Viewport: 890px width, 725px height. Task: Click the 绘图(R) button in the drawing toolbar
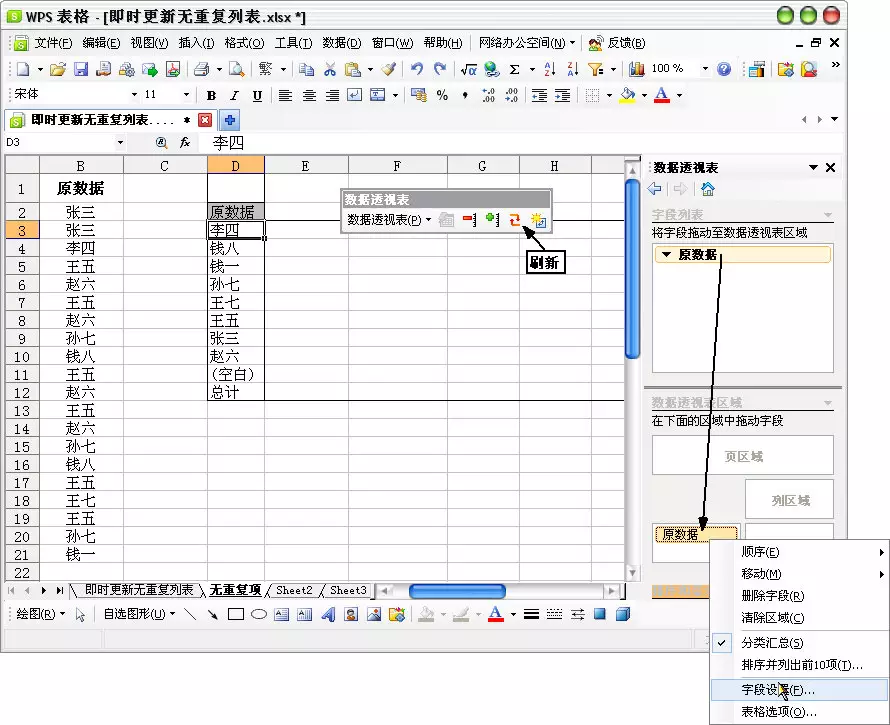pyautogui.click(x=40, y=614)
